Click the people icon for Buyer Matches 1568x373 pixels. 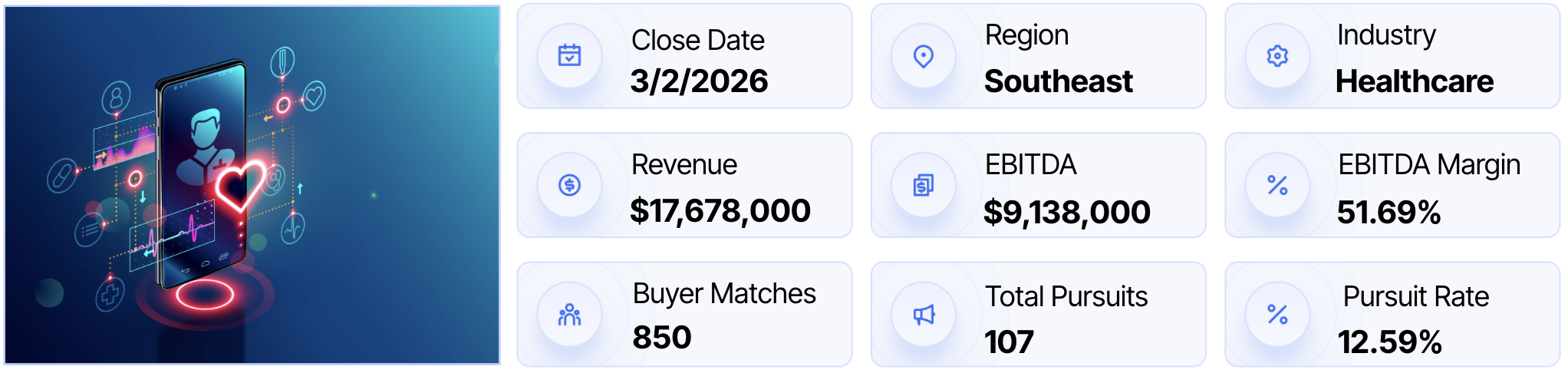569,315
